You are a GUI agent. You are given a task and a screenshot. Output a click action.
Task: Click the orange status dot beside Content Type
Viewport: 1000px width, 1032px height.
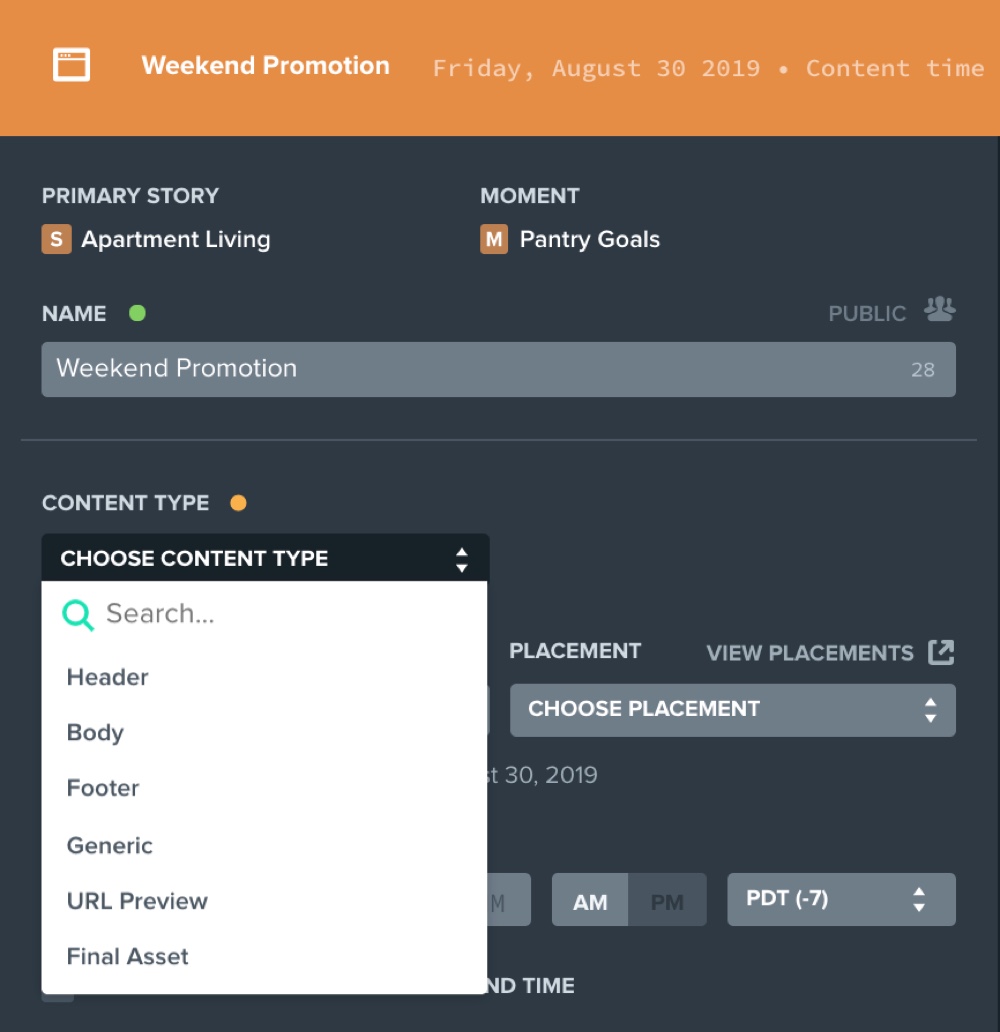(238, 503)
